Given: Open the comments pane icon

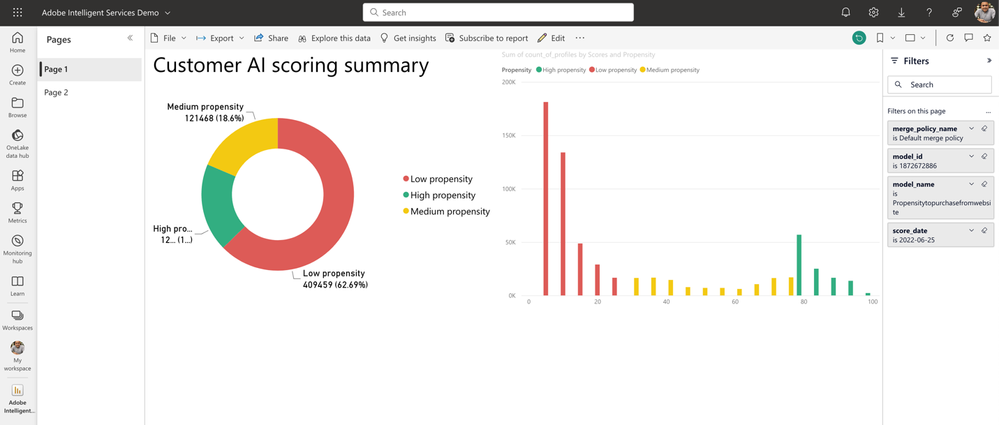Looking at the screenshot, I should point(968,38).
